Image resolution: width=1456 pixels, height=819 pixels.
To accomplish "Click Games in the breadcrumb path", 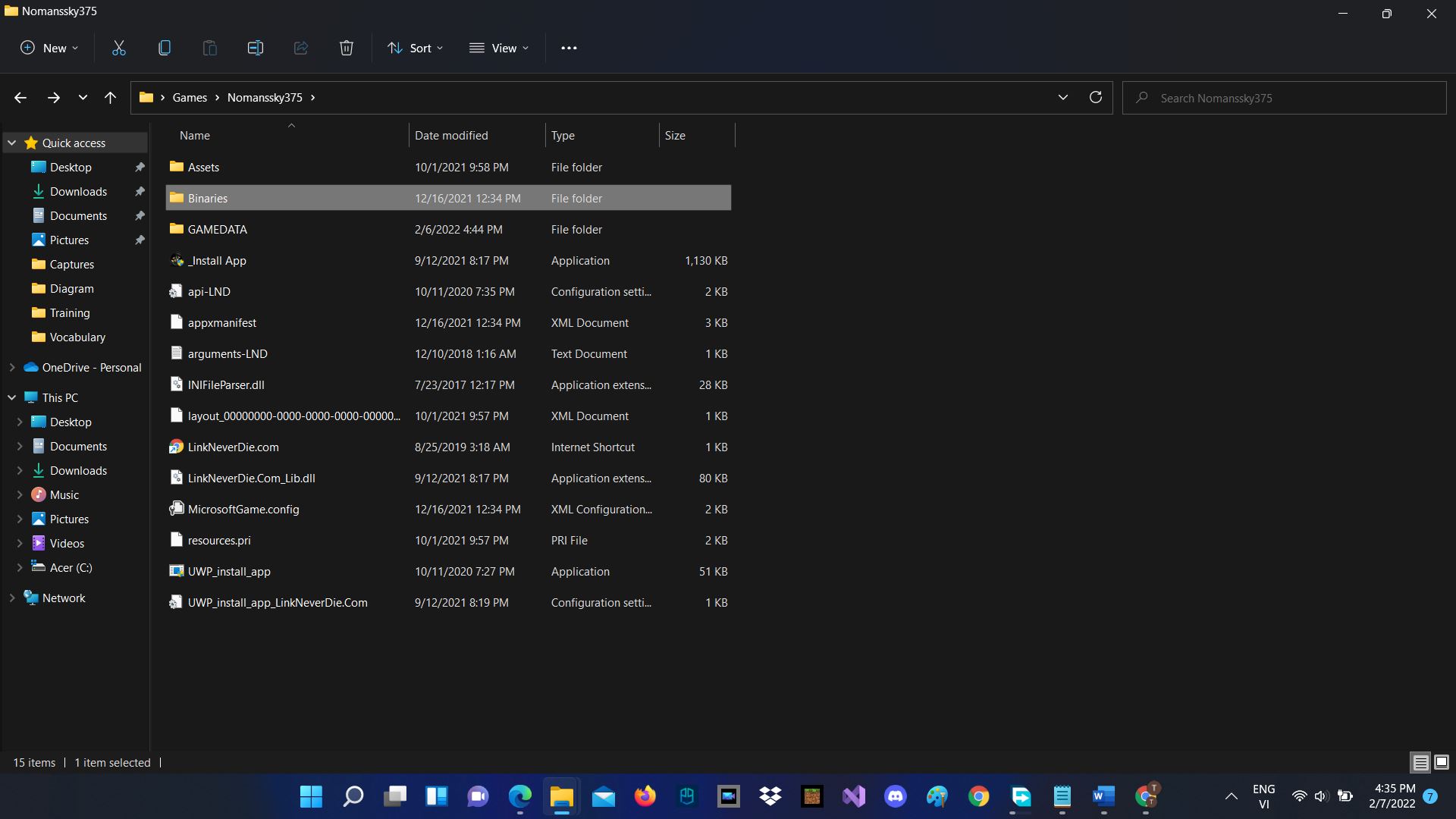I will pyautogui.click(x=190, y=97).
